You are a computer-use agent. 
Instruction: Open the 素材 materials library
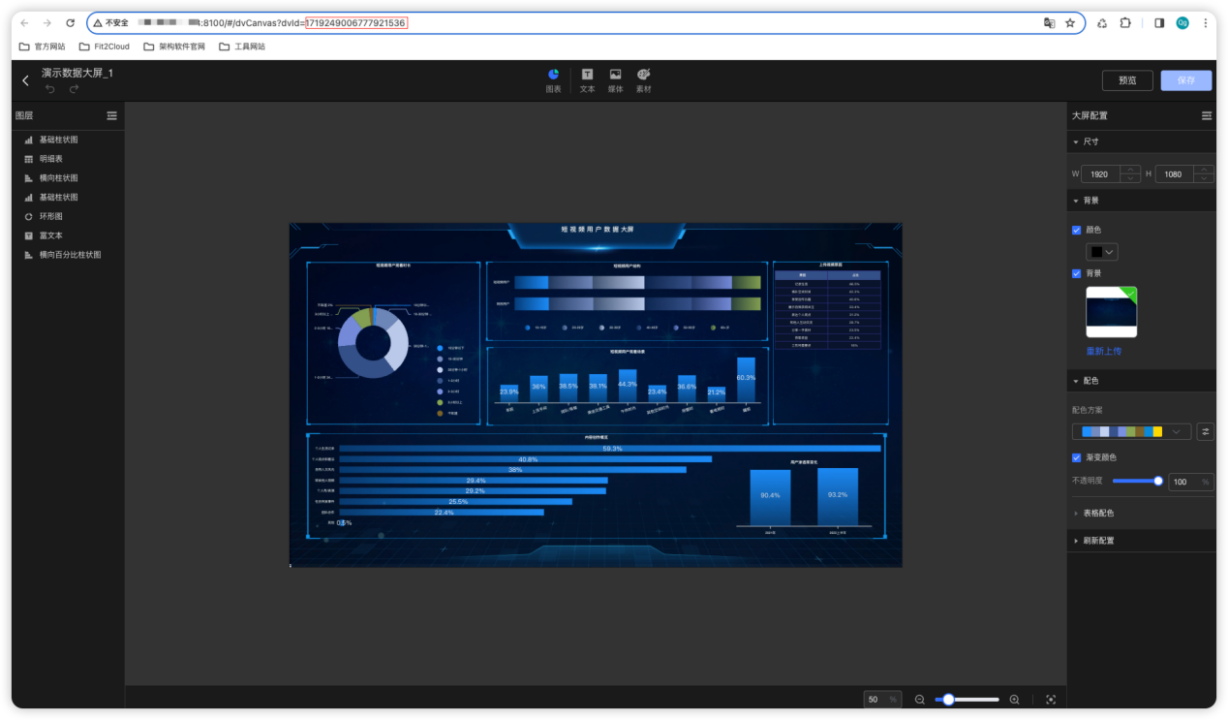coord(644,81)
